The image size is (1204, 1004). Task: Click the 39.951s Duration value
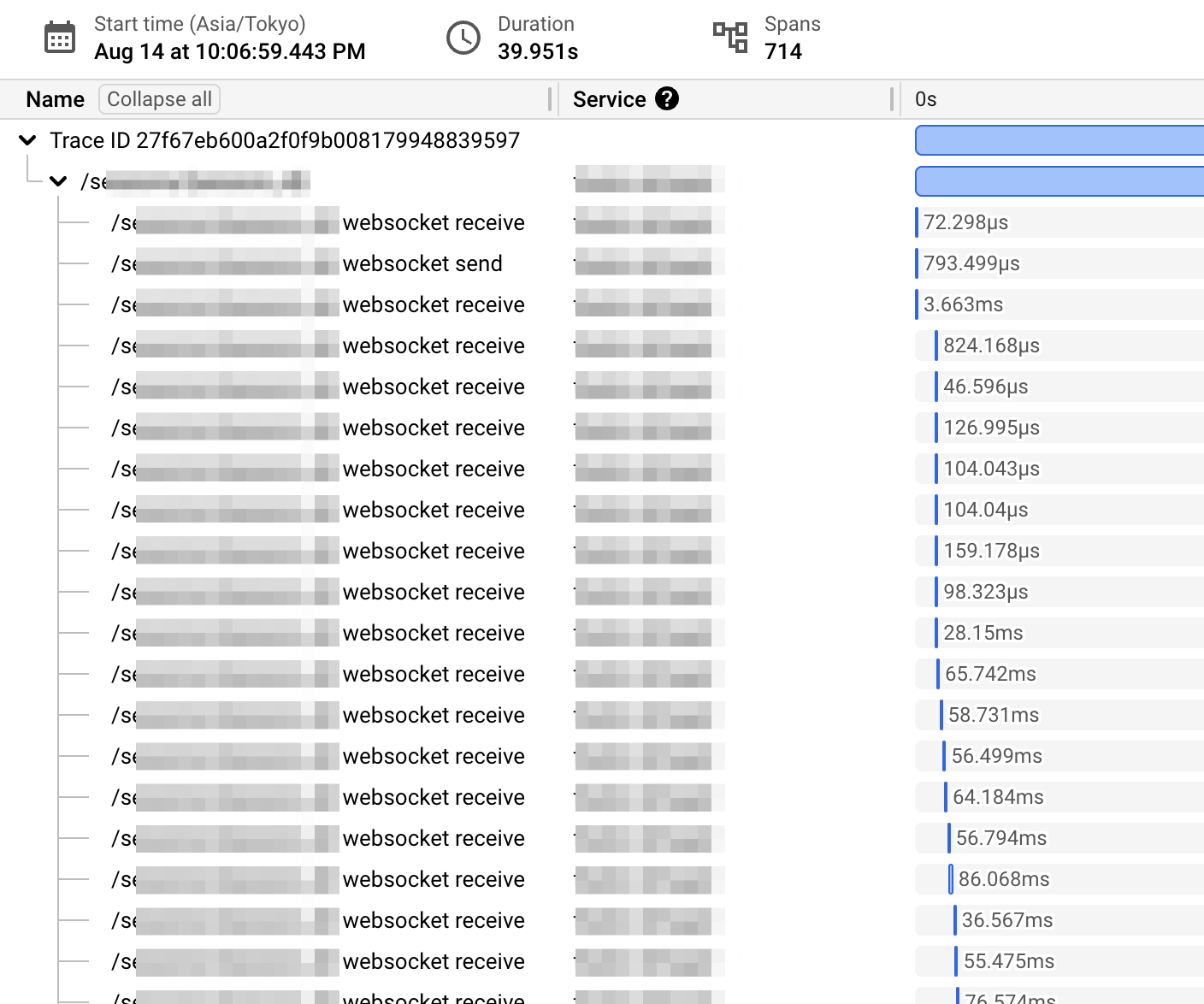coord(538,51)
